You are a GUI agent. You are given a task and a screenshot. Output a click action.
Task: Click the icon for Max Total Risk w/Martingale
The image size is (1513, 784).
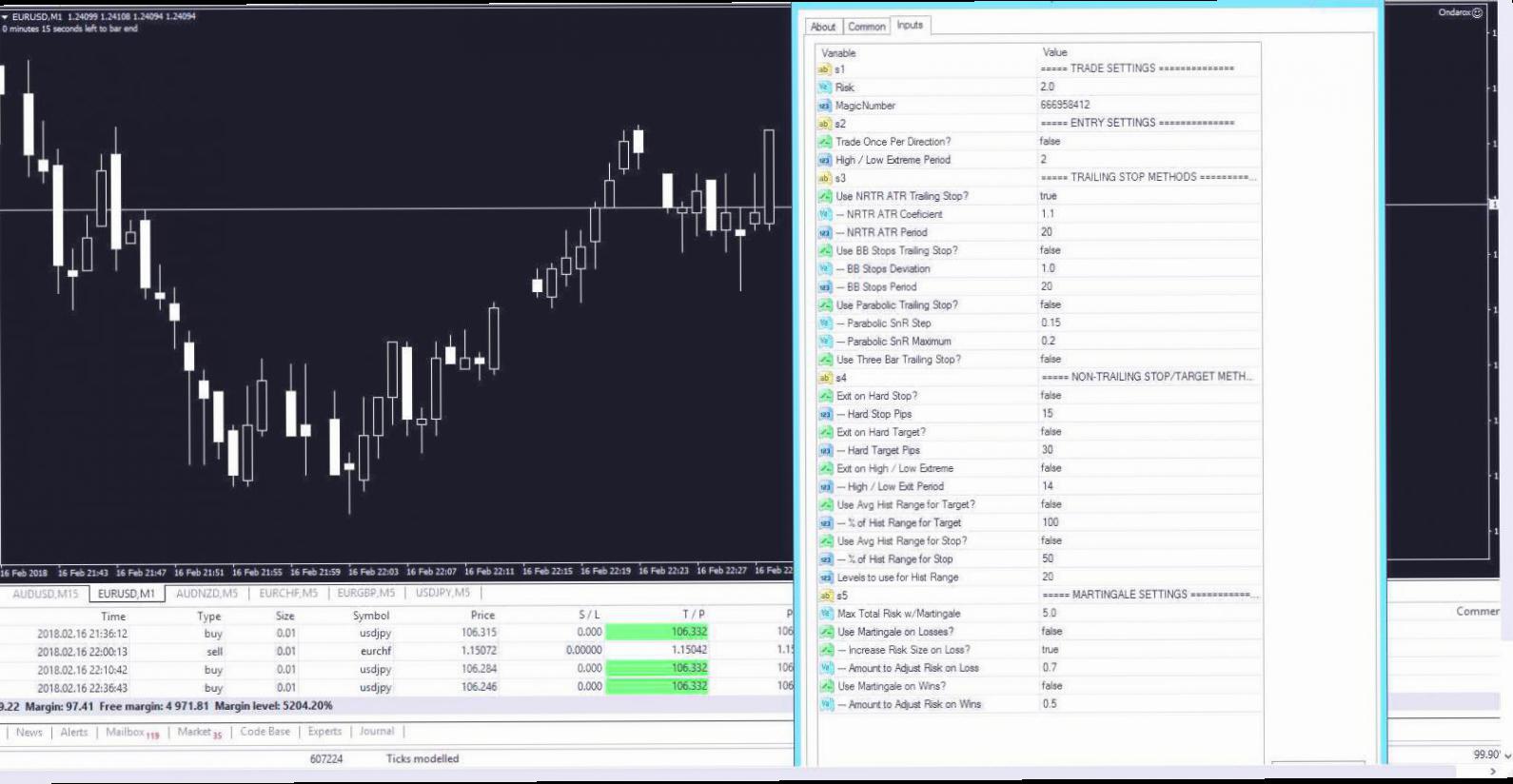[x=825, y=614]
